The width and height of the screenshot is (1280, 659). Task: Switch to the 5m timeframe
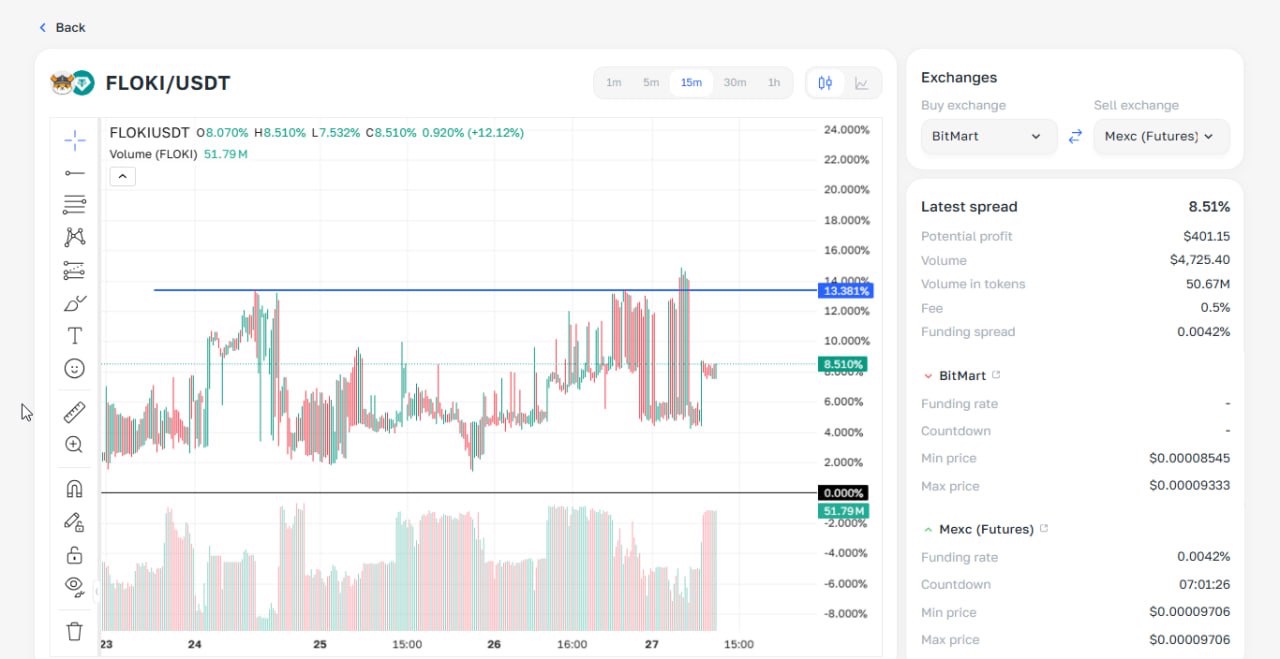[x=651, y=83]
